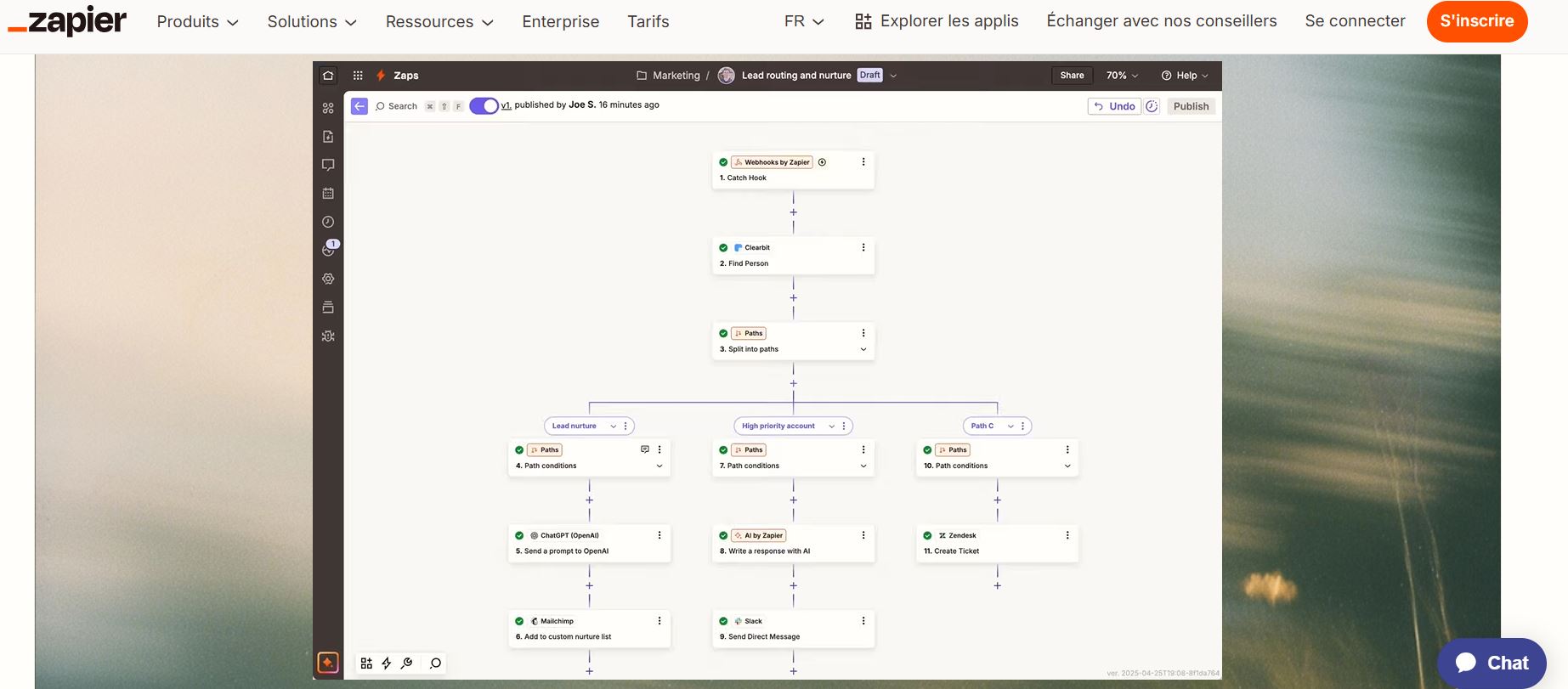1568x689 pixels.
Task: Open menu for Find Person step
Action: pos(863,248)
